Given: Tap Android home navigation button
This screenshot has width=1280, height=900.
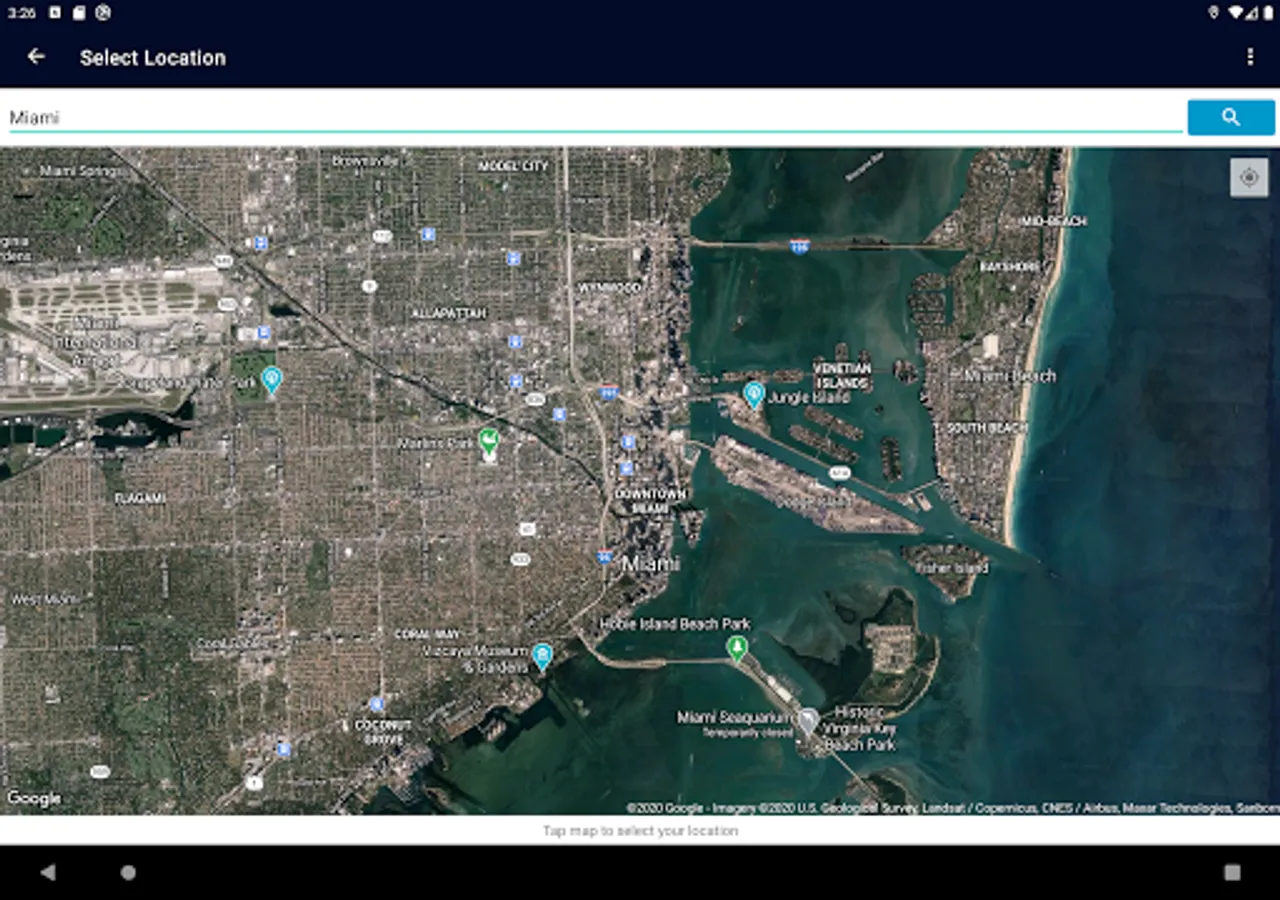Looking at the screenshot, I should pyautogui.click(x=128, y=872).
